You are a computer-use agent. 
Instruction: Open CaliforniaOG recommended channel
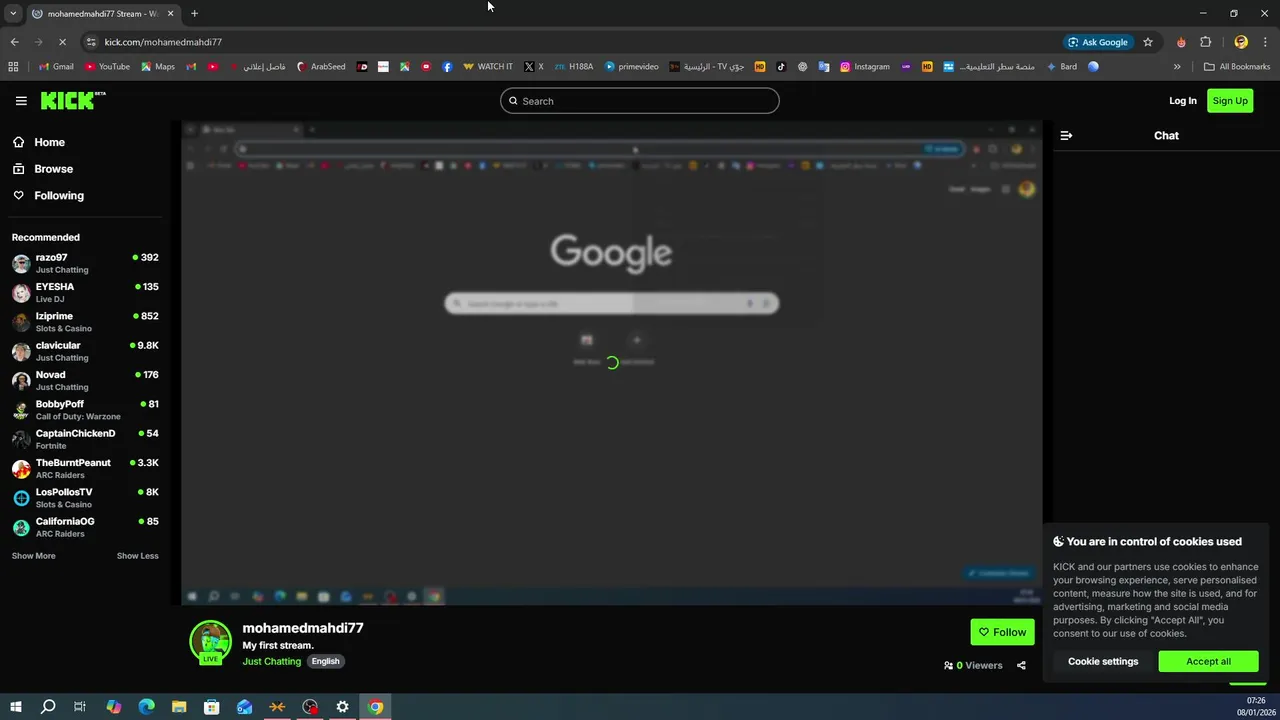click(86, 527)
